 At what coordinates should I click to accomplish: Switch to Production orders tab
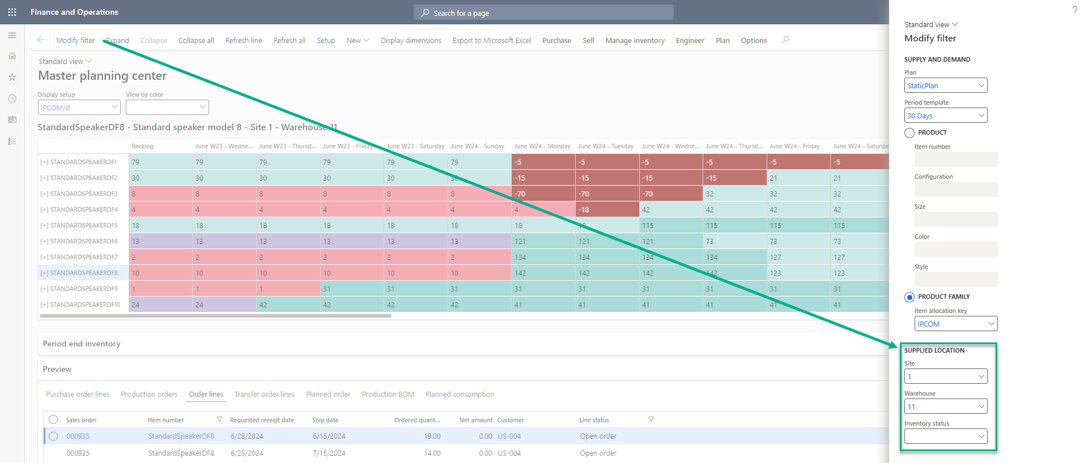click(x=149, y=394)
